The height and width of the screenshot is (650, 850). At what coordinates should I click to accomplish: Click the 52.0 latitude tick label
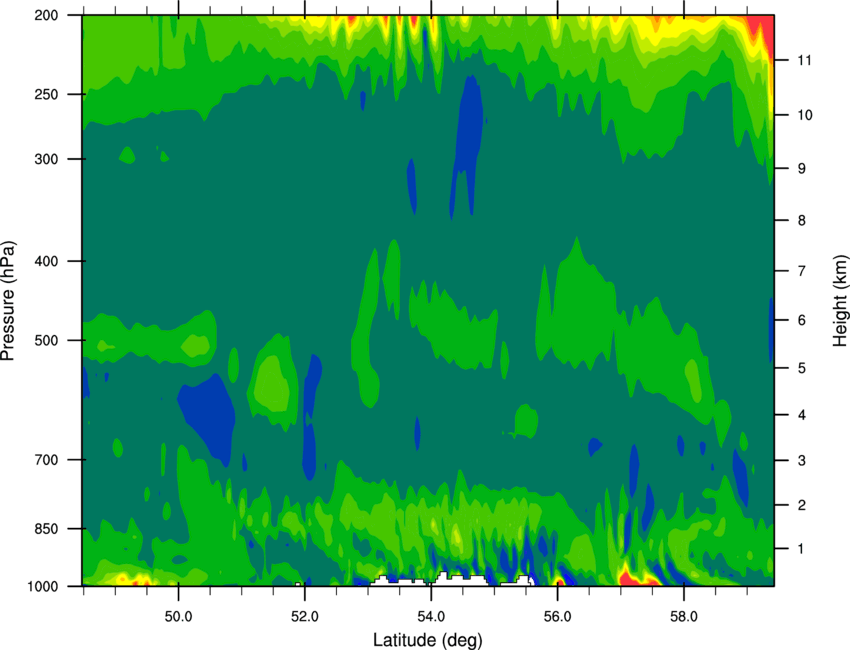click(x=305, y=617)
